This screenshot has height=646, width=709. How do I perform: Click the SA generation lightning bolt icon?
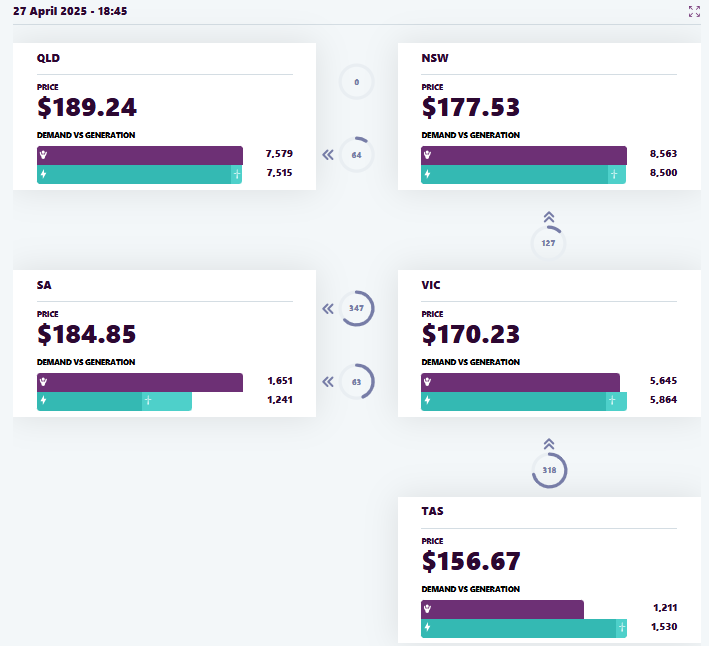click(43, 400)
